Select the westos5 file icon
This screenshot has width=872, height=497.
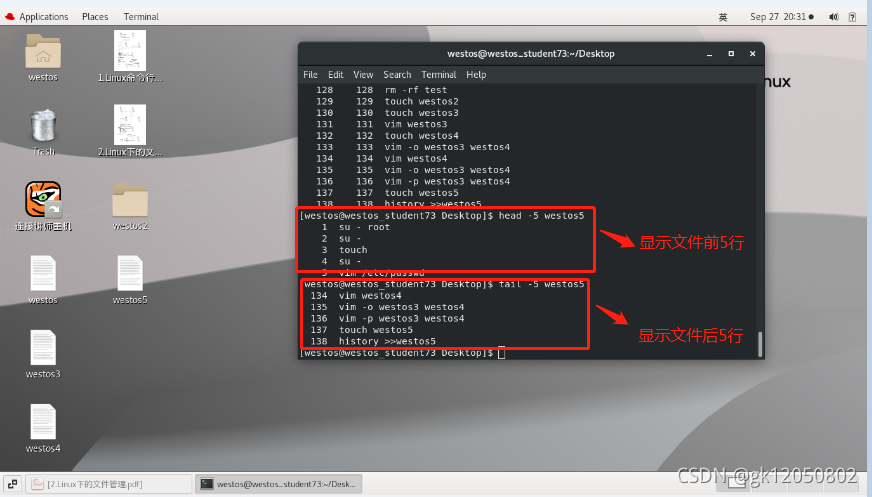pyautogui.click(x=130, y=273)
